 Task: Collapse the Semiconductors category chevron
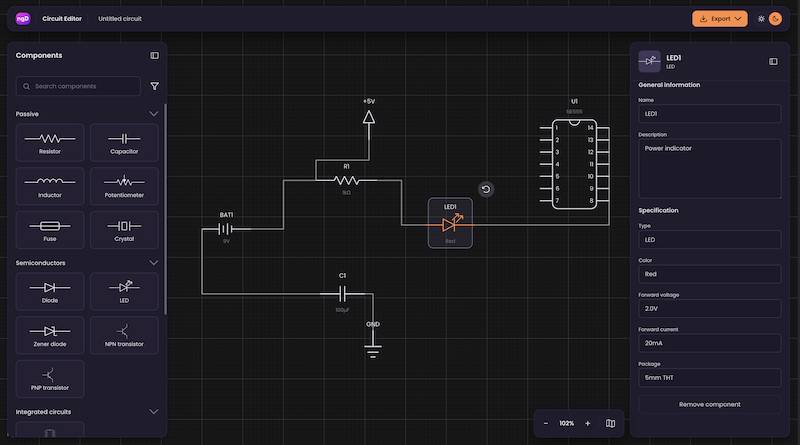(154, 263)
